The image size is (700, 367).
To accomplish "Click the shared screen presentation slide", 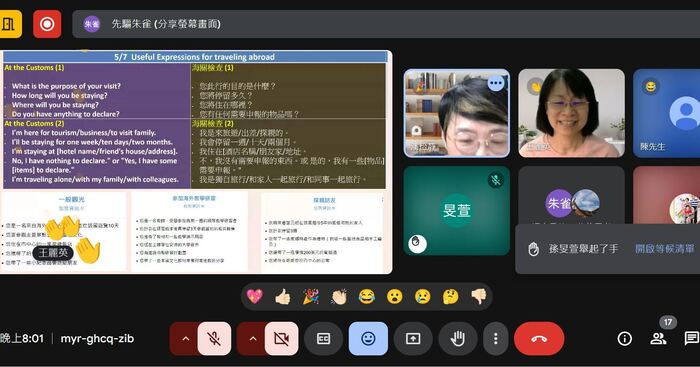I will pos(195,162).
